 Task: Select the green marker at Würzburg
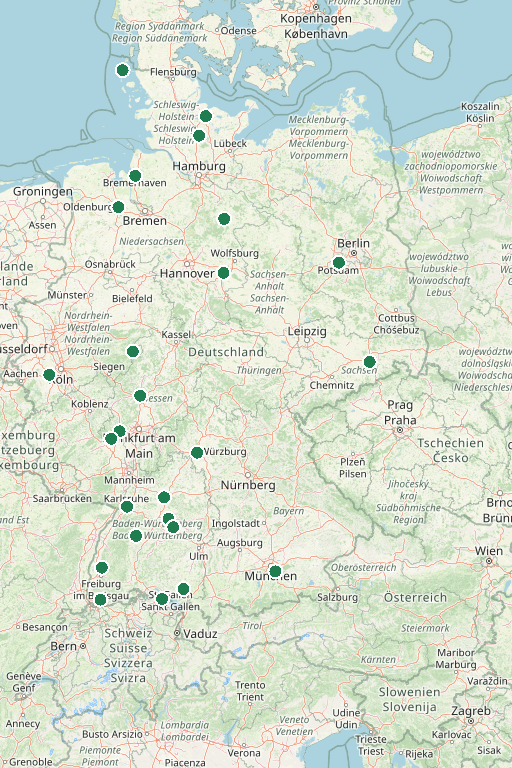tap(197, 453)
